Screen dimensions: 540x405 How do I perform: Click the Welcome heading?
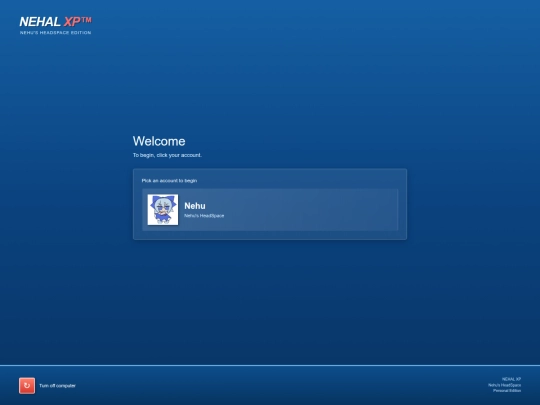tap(159, 141)
